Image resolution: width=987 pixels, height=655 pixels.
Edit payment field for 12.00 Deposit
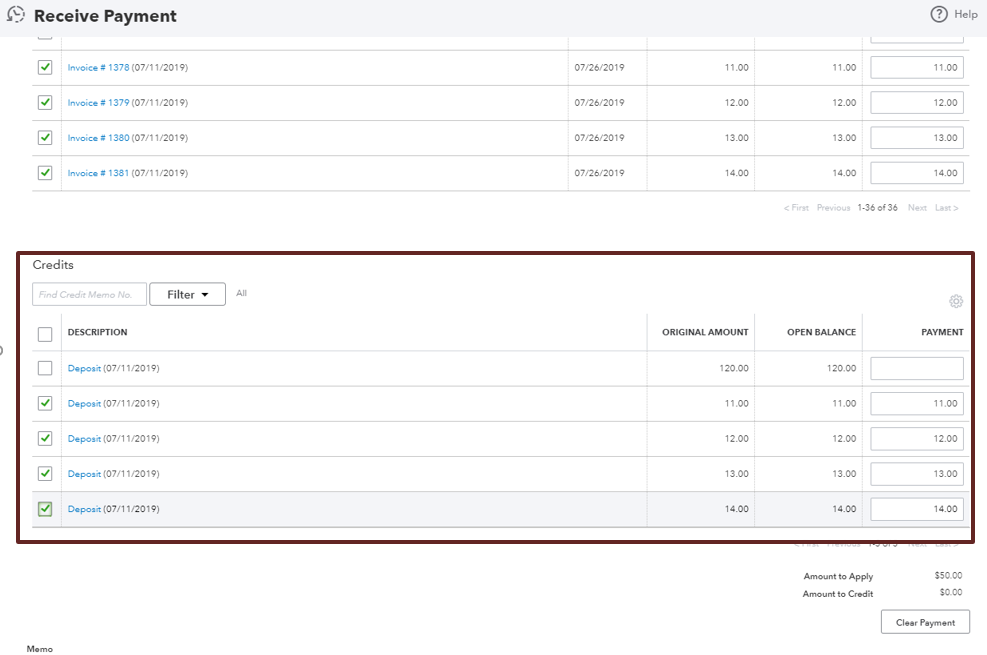click(916, 439)
